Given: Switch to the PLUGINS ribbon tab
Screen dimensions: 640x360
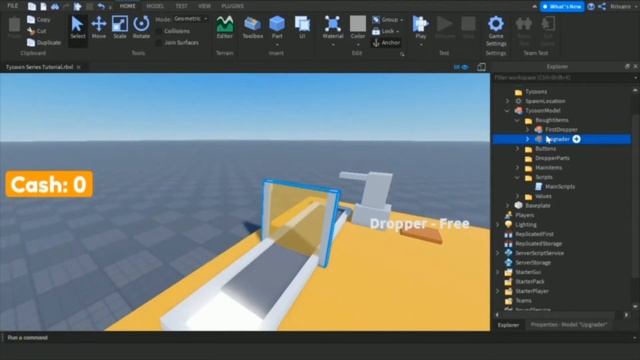Looking at the screenshot, I should (x=232, y=6).
